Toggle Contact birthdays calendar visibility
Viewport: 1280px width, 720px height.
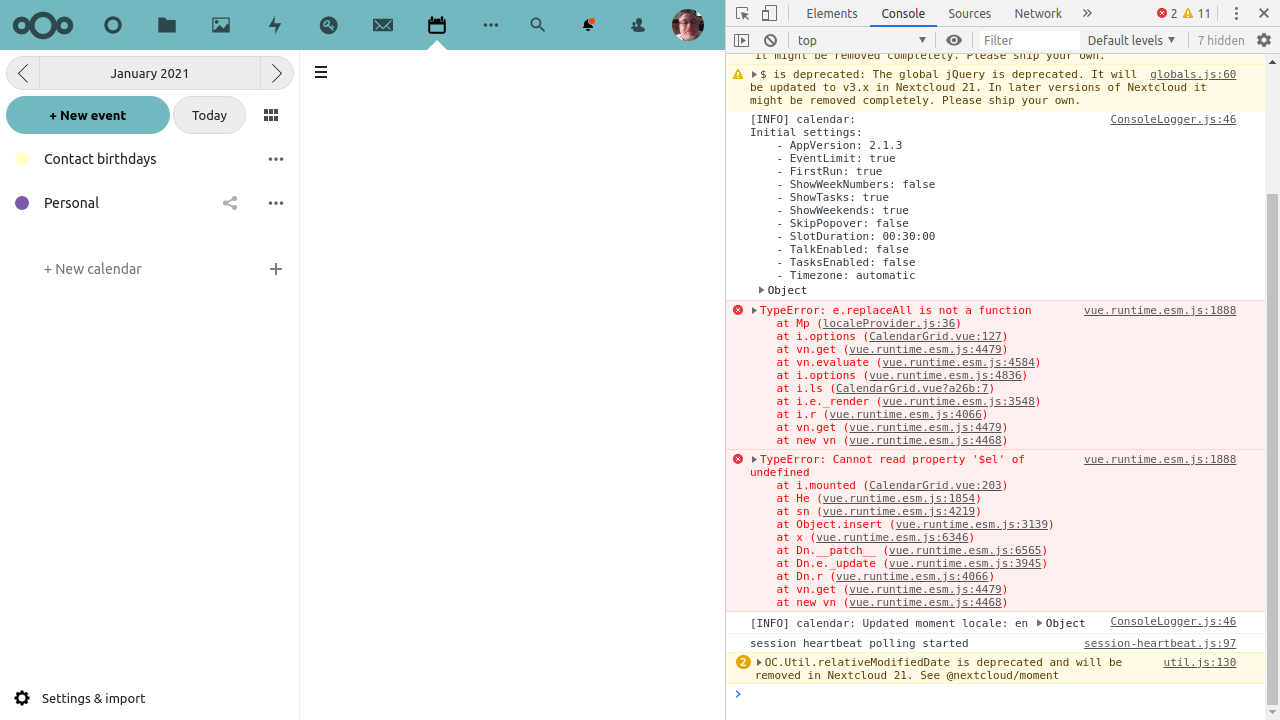click(22, 159)
